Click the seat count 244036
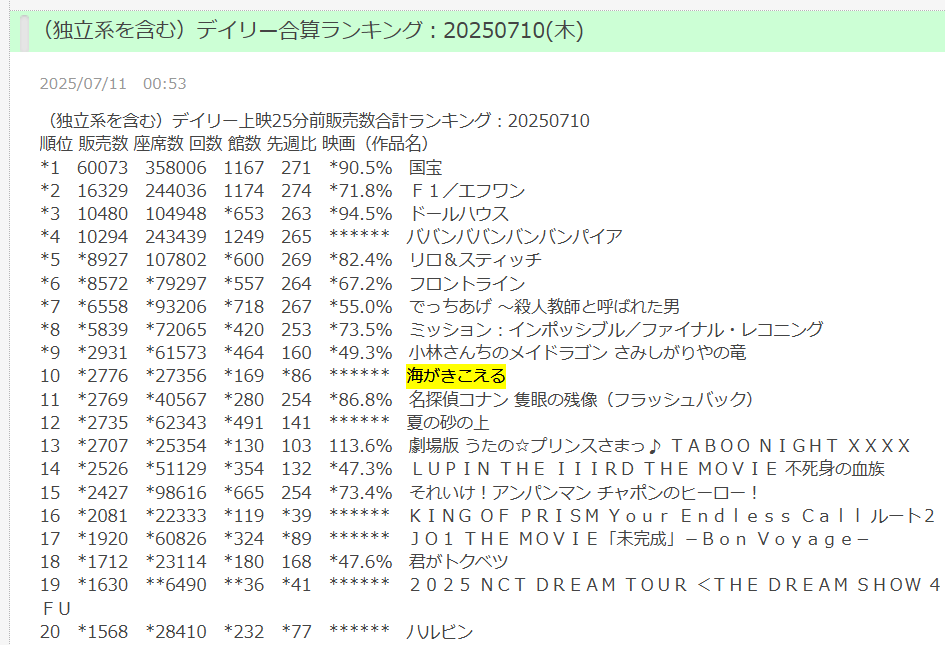The width and height of the screenshot is (945, 645). pyautogui.click(x=176, y=191)
